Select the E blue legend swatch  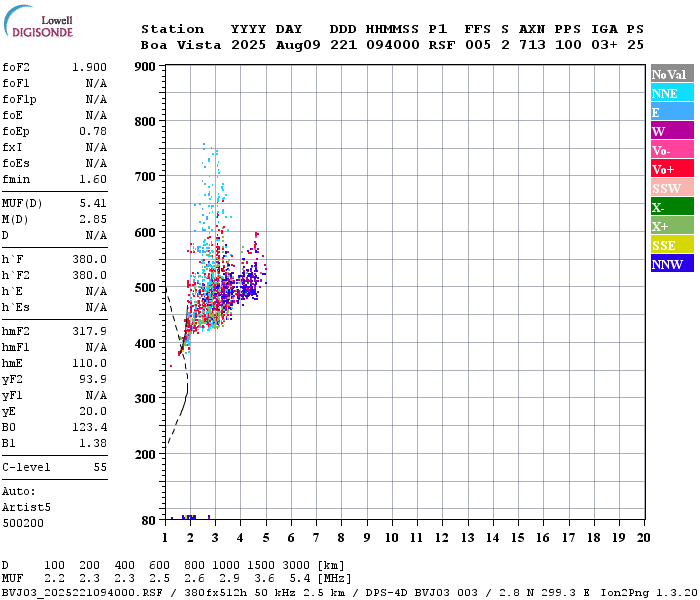point(672,112)
